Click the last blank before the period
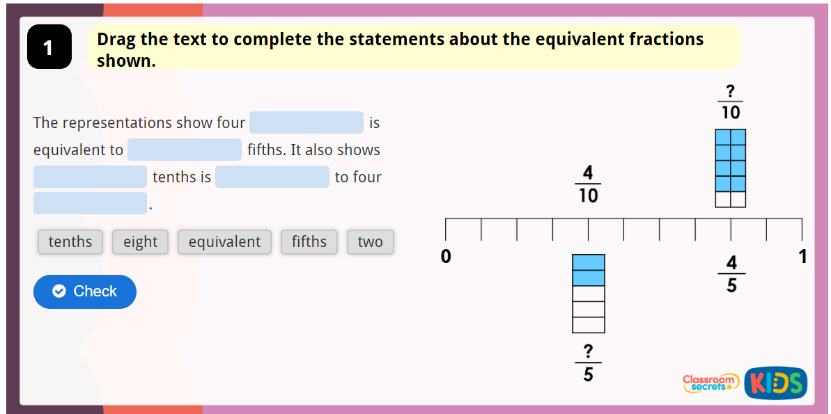The height and width of the screenshot is (414, 831). click(x=90, y=204)
